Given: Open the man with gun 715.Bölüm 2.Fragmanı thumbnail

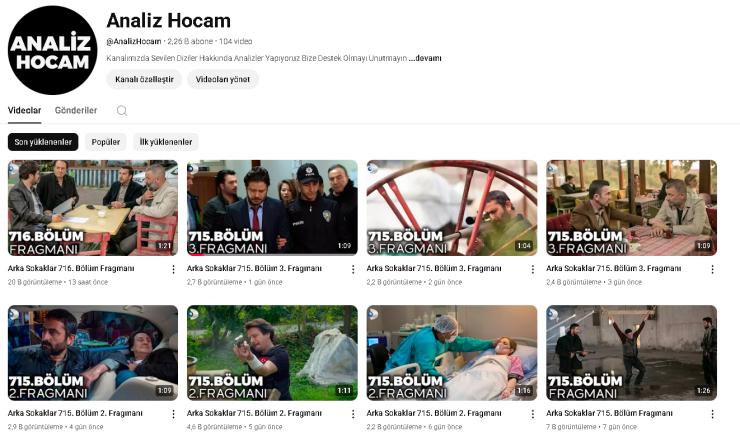Looking at the screenshot, I should pos(272,353).
